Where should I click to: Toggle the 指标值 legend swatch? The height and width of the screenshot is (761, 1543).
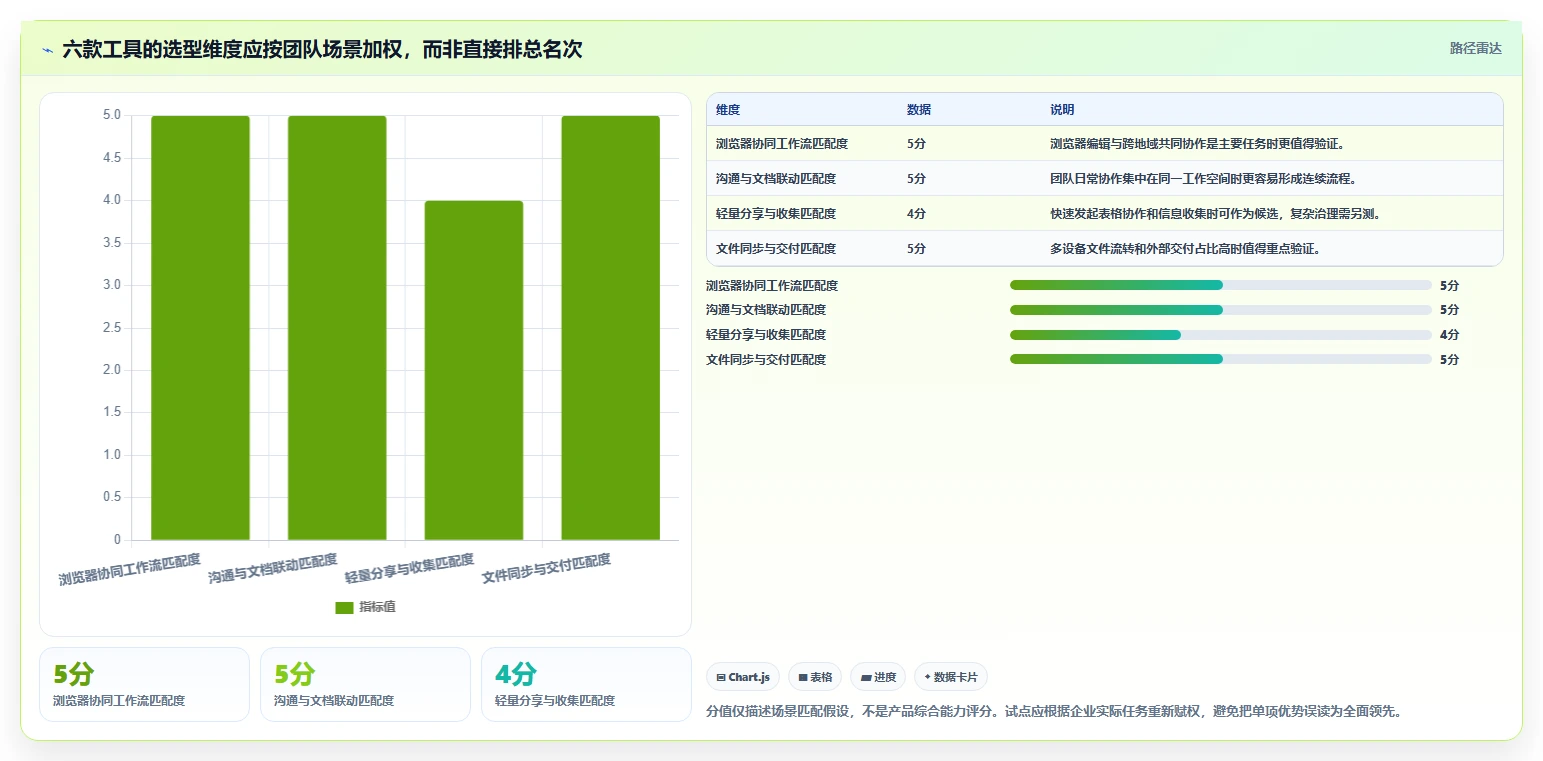pyautogui.click(x=344, y=607)
